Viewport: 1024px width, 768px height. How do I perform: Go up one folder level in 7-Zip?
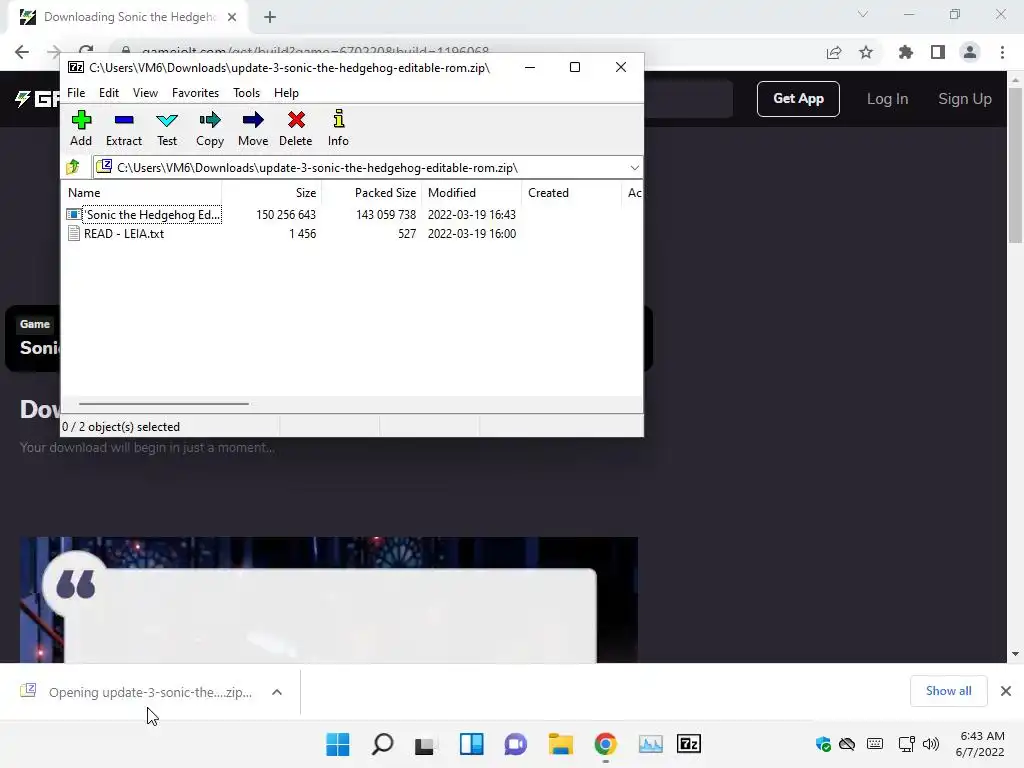pos(73,167)
